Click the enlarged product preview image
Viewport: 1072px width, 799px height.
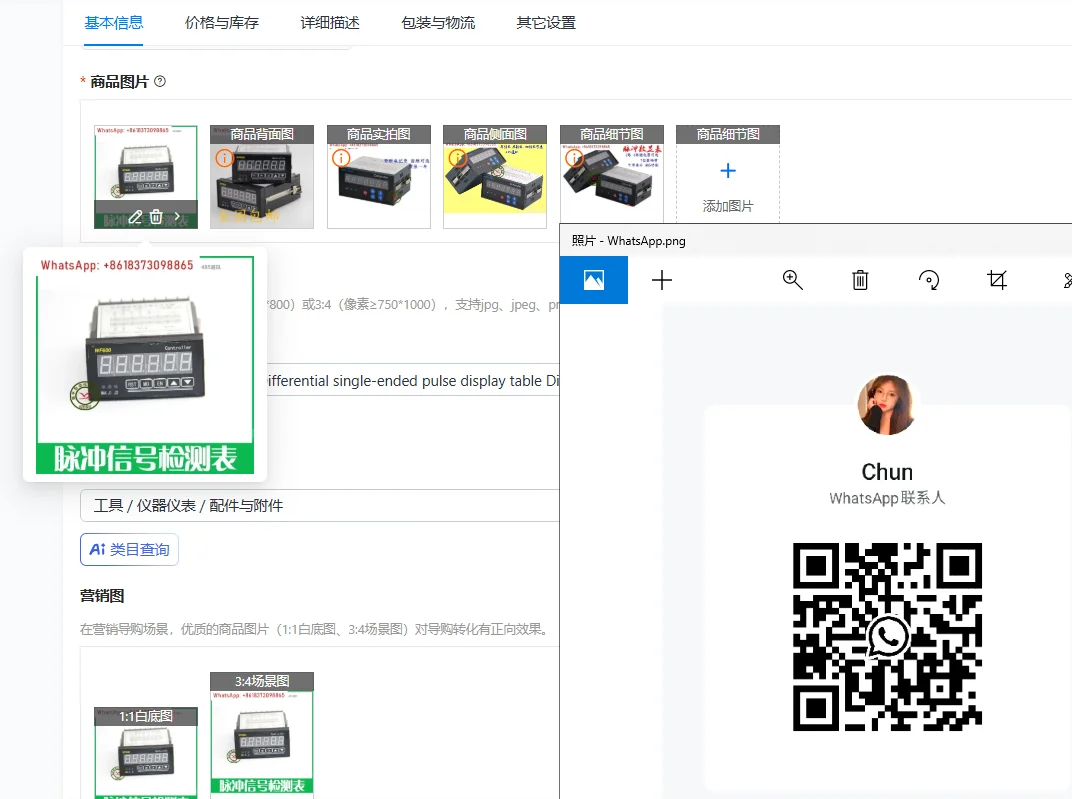[x=145, y=365]
